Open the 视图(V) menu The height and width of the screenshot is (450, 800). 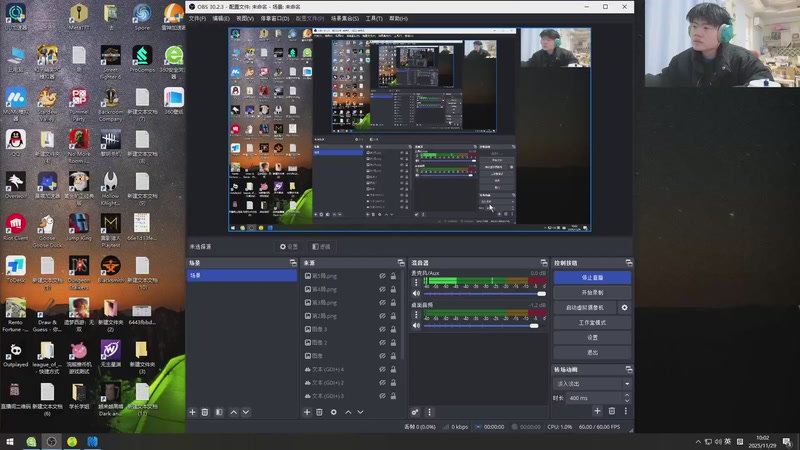(x=245, y=18)
